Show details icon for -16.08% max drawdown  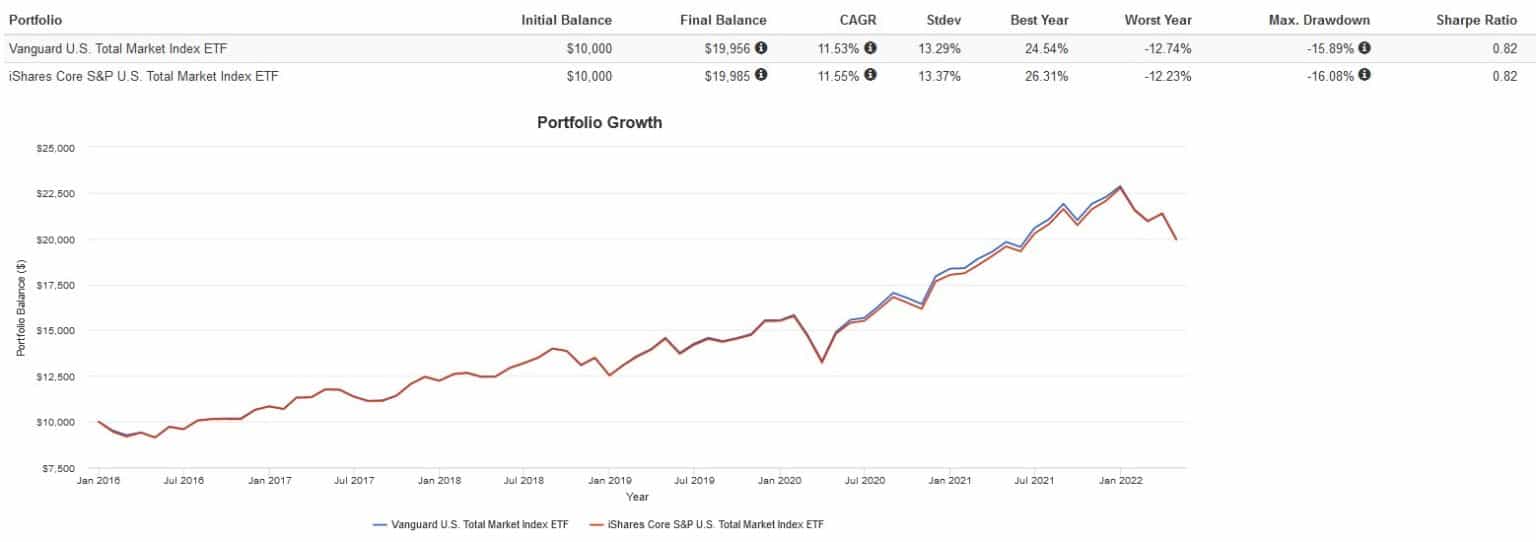(1365, 75)
